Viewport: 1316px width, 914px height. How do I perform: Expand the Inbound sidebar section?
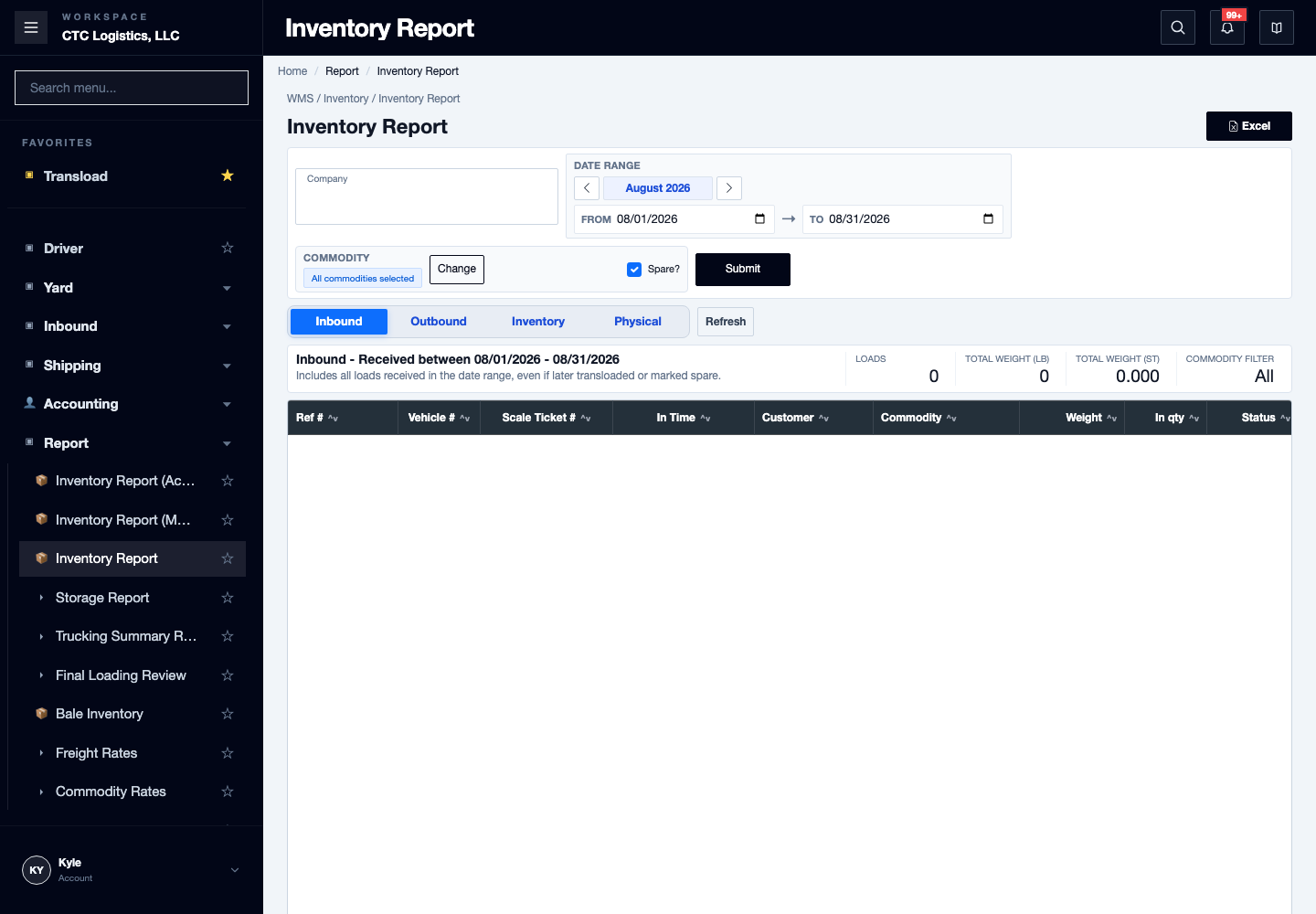point(227,326)
